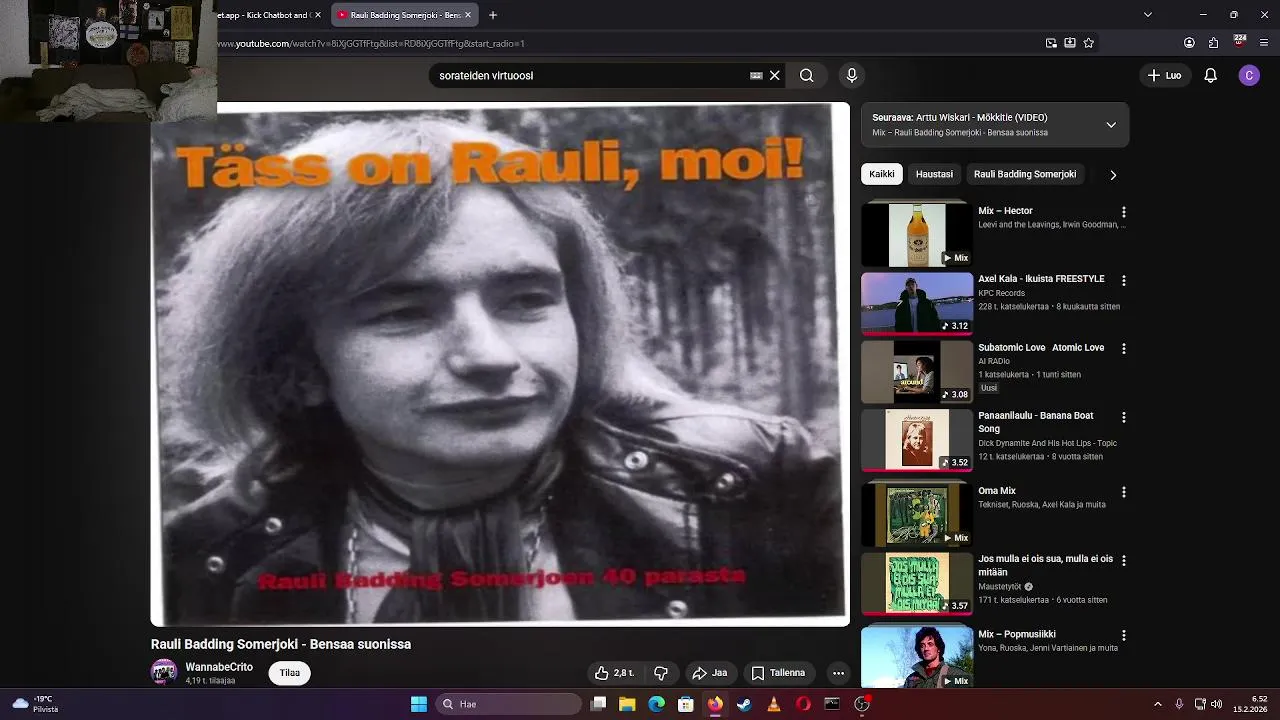Open the Oma Mix title link

tap(997, 491)
